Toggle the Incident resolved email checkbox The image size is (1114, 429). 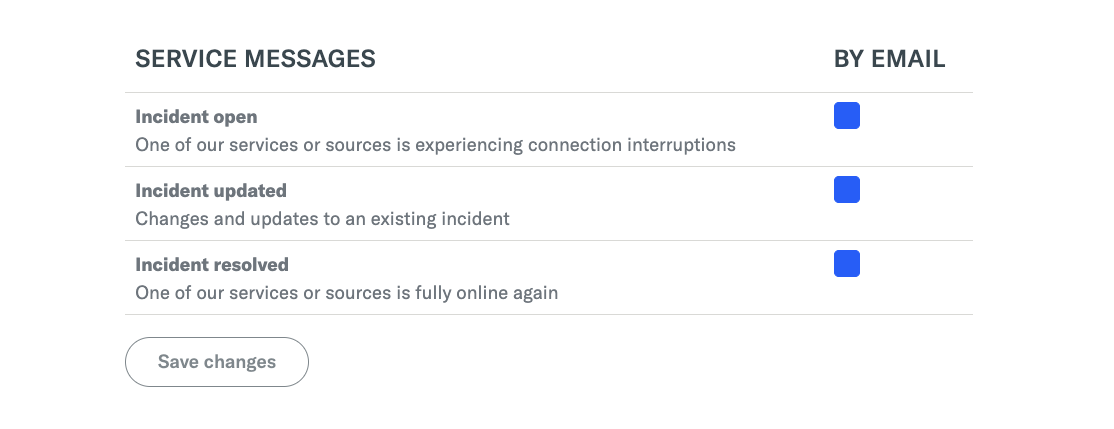[x=846, y=264]
